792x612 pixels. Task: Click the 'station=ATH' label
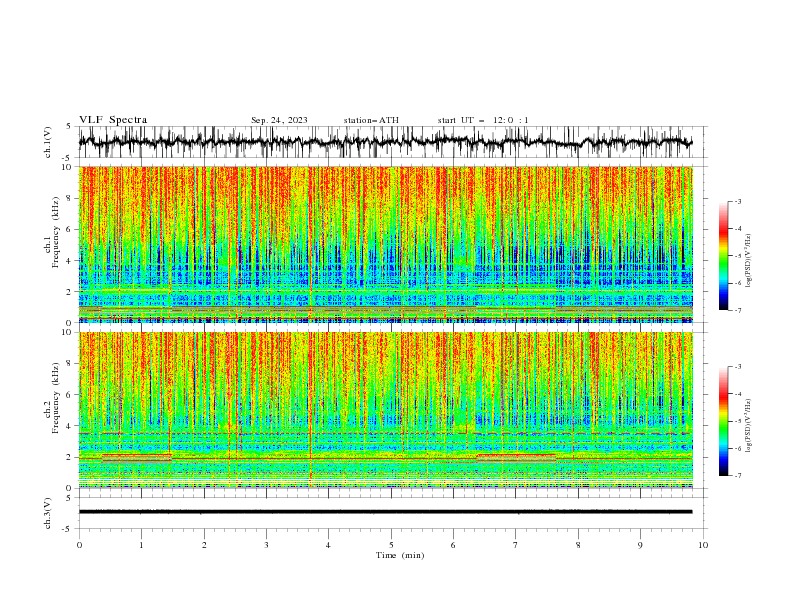371,120
